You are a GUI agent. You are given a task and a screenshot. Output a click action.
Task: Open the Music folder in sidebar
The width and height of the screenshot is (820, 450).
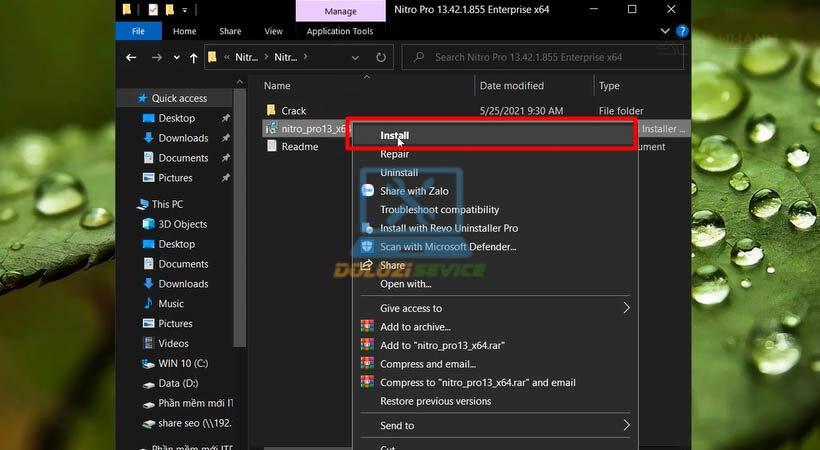(171, 304)
